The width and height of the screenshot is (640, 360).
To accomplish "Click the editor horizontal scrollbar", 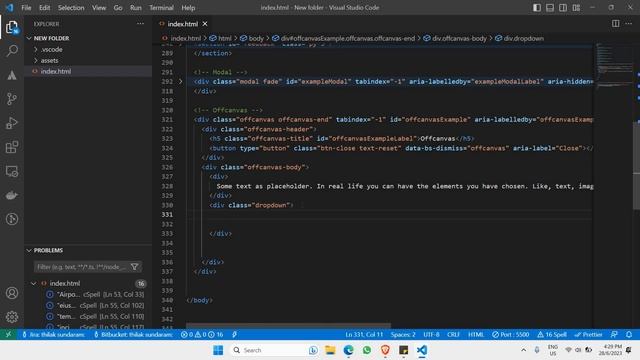I will [288, 326].
